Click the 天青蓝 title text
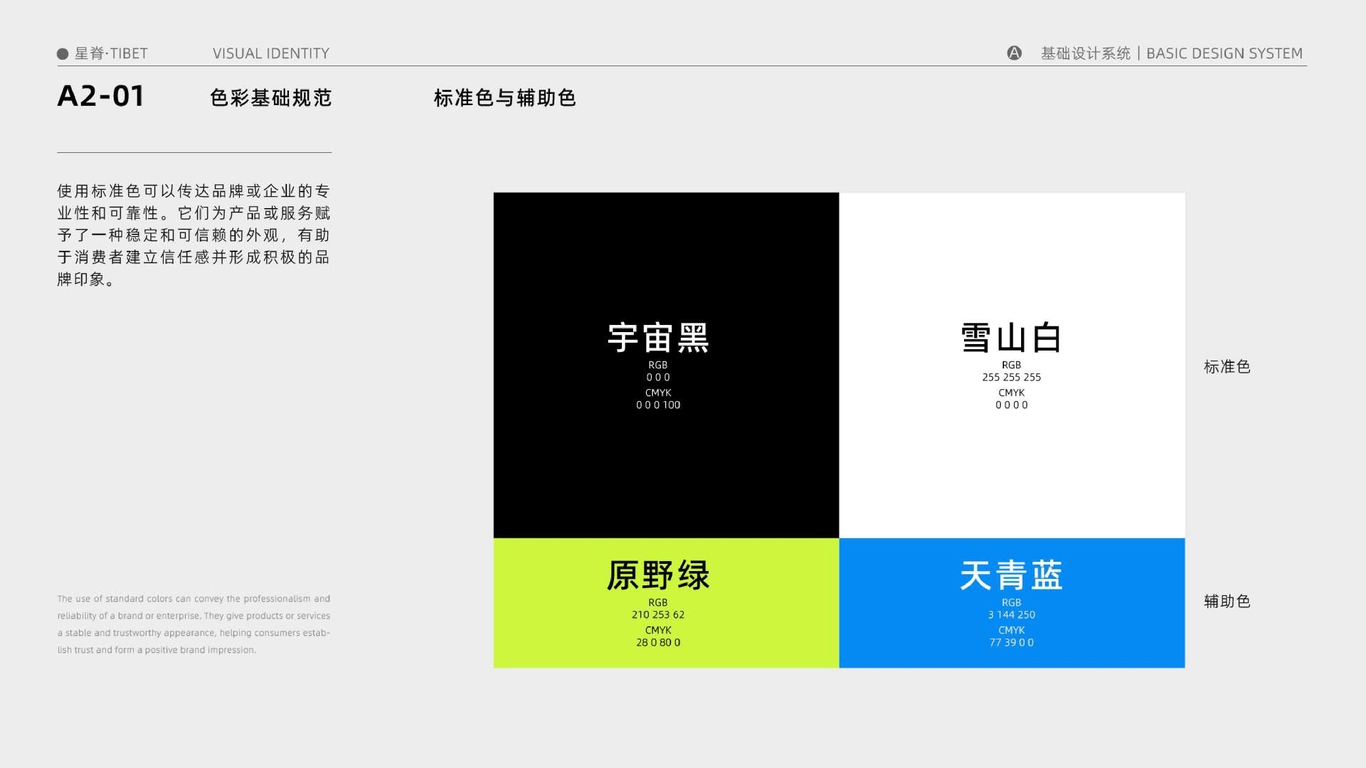Screen dimensions: 1366x768 [x=1011, y=575]
